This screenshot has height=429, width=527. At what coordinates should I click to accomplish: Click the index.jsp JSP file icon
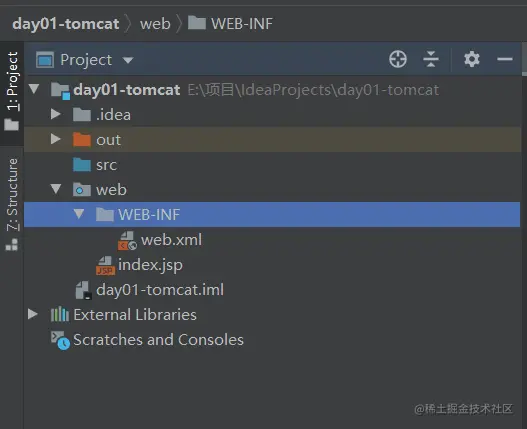[106, 266]
